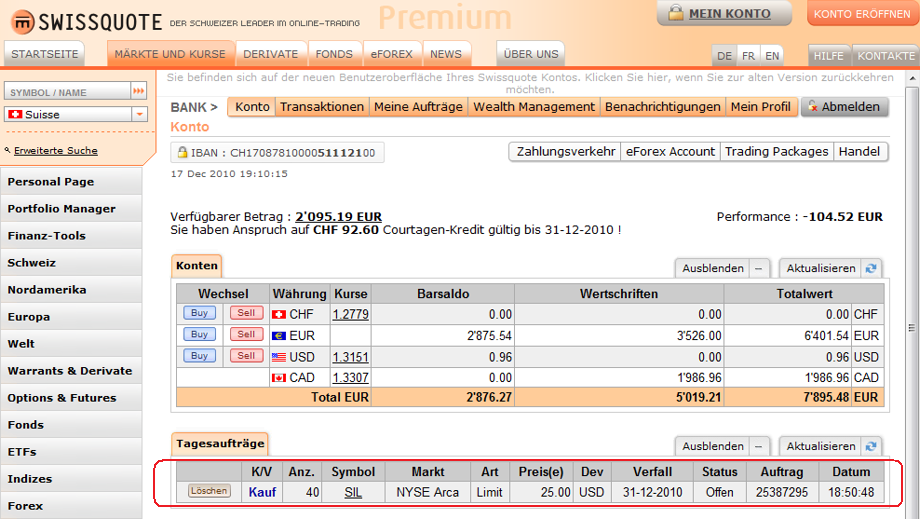Viewport: 920px width, 519px height.
Task: Click the minus icon beside Ausblenden in Tagesaufträge
Action: click(759, 446)
